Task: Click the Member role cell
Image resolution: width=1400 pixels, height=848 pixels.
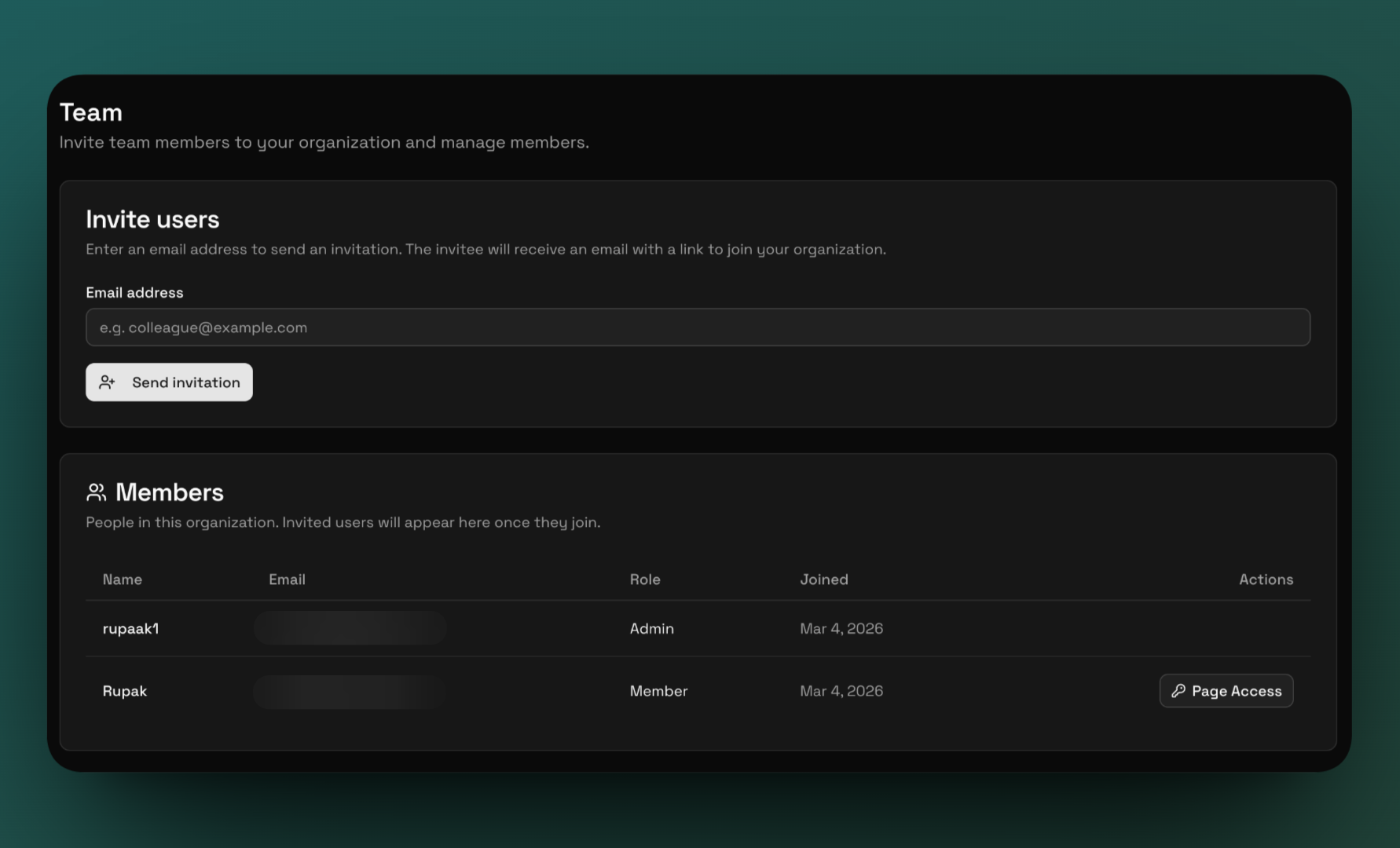Action: 658,691
